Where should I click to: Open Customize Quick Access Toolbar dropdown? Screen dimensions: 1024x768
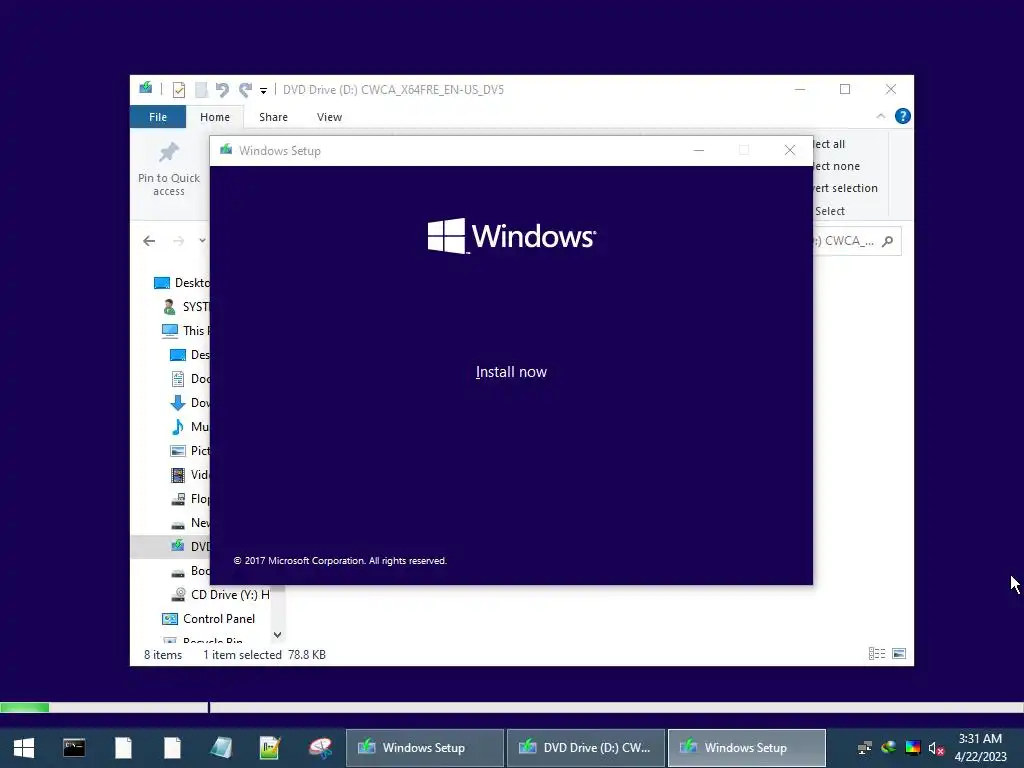click(263, 90)
